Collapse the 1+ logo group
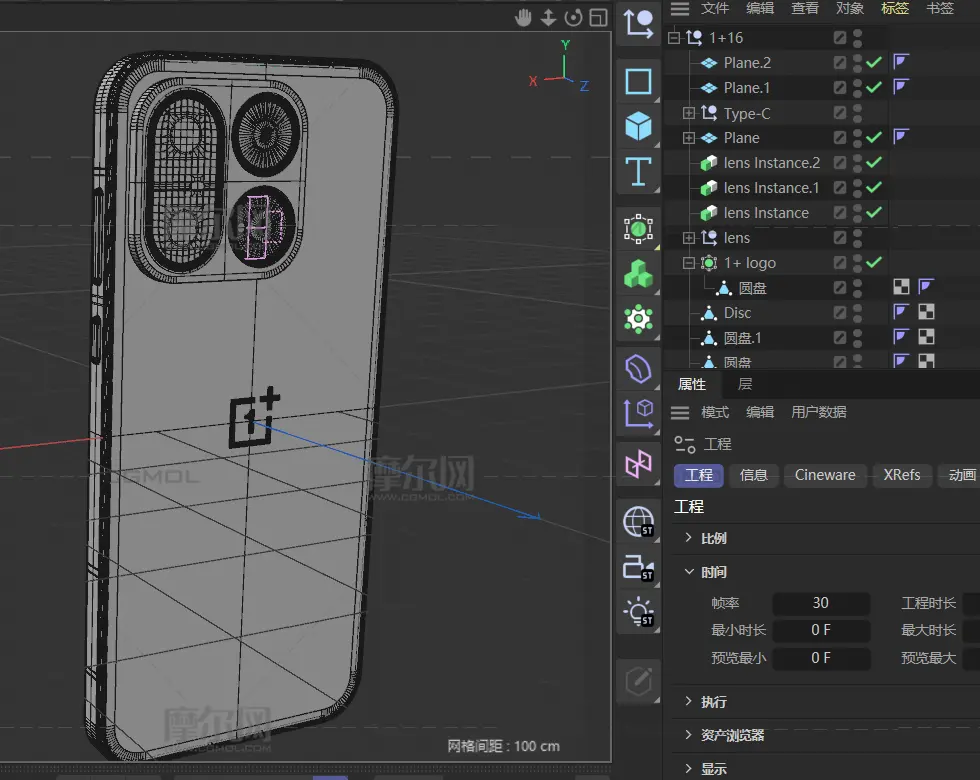 tap(689, 263)
